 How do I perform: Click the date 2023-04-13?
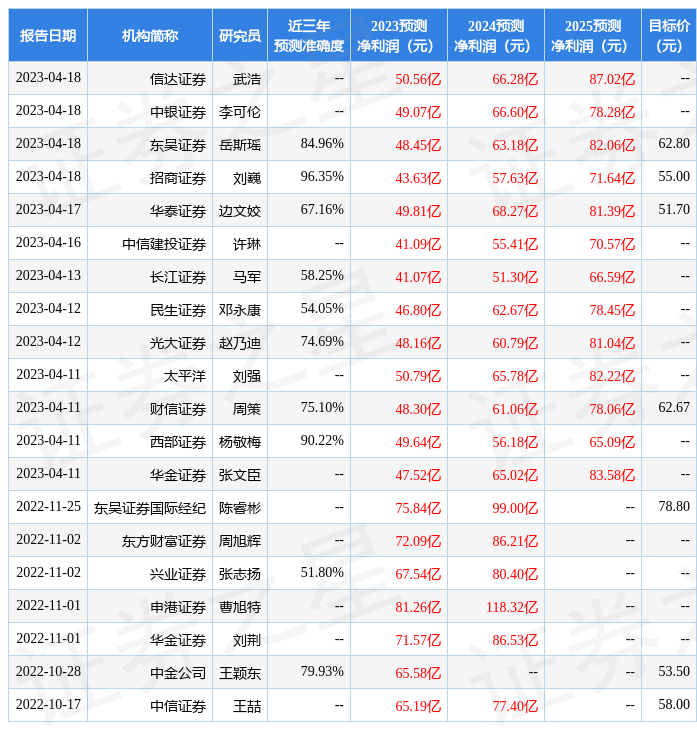48,276
